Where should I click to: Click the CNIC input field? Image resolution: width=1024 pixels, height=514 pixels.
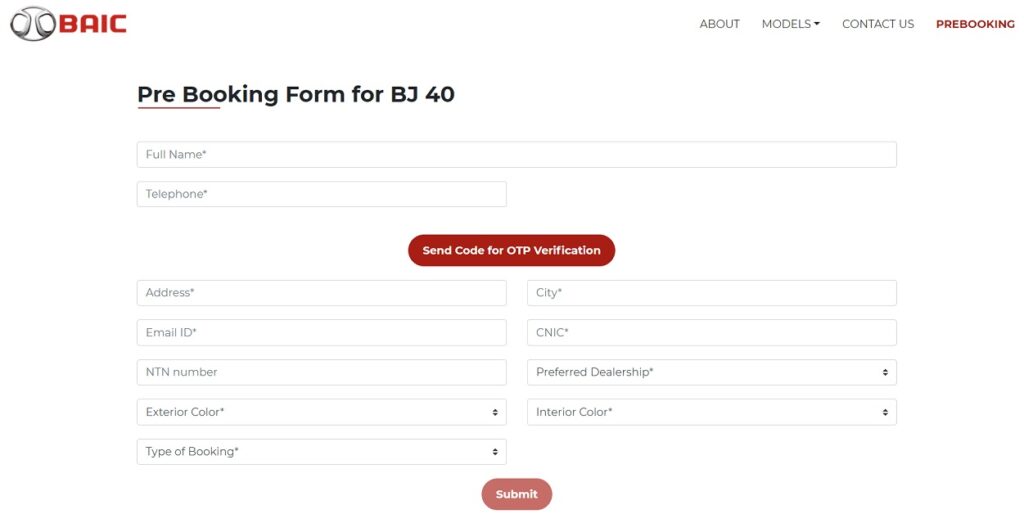coord(712,332)
